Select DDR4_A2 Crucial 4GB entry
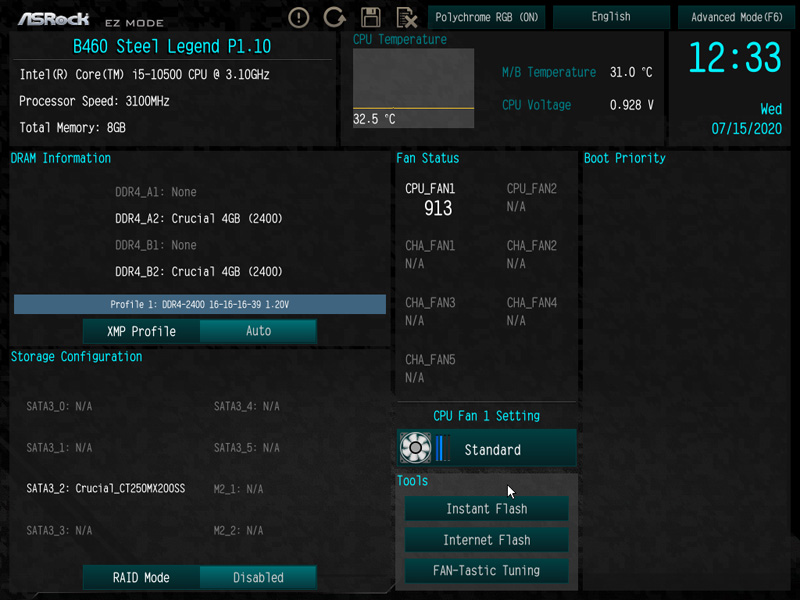The height and width of the screenshot is (600, 800). 198,219
